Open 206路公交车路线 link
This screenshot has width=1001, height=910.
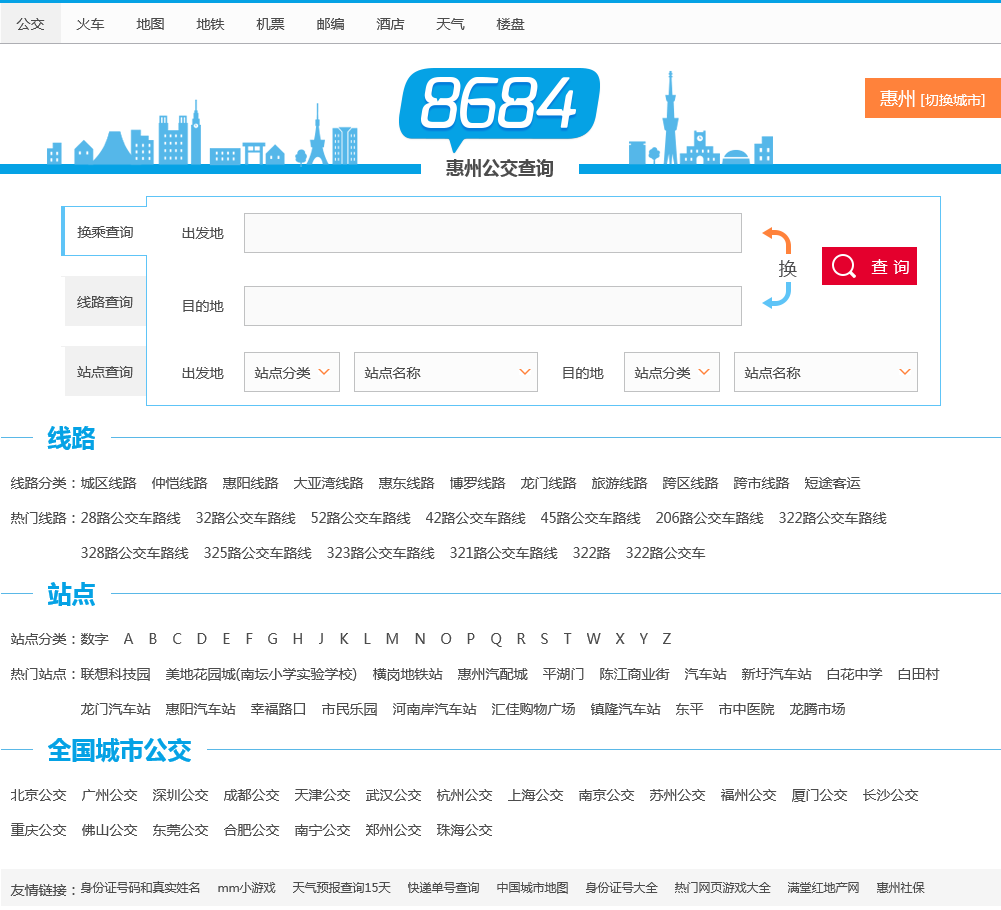709,518
